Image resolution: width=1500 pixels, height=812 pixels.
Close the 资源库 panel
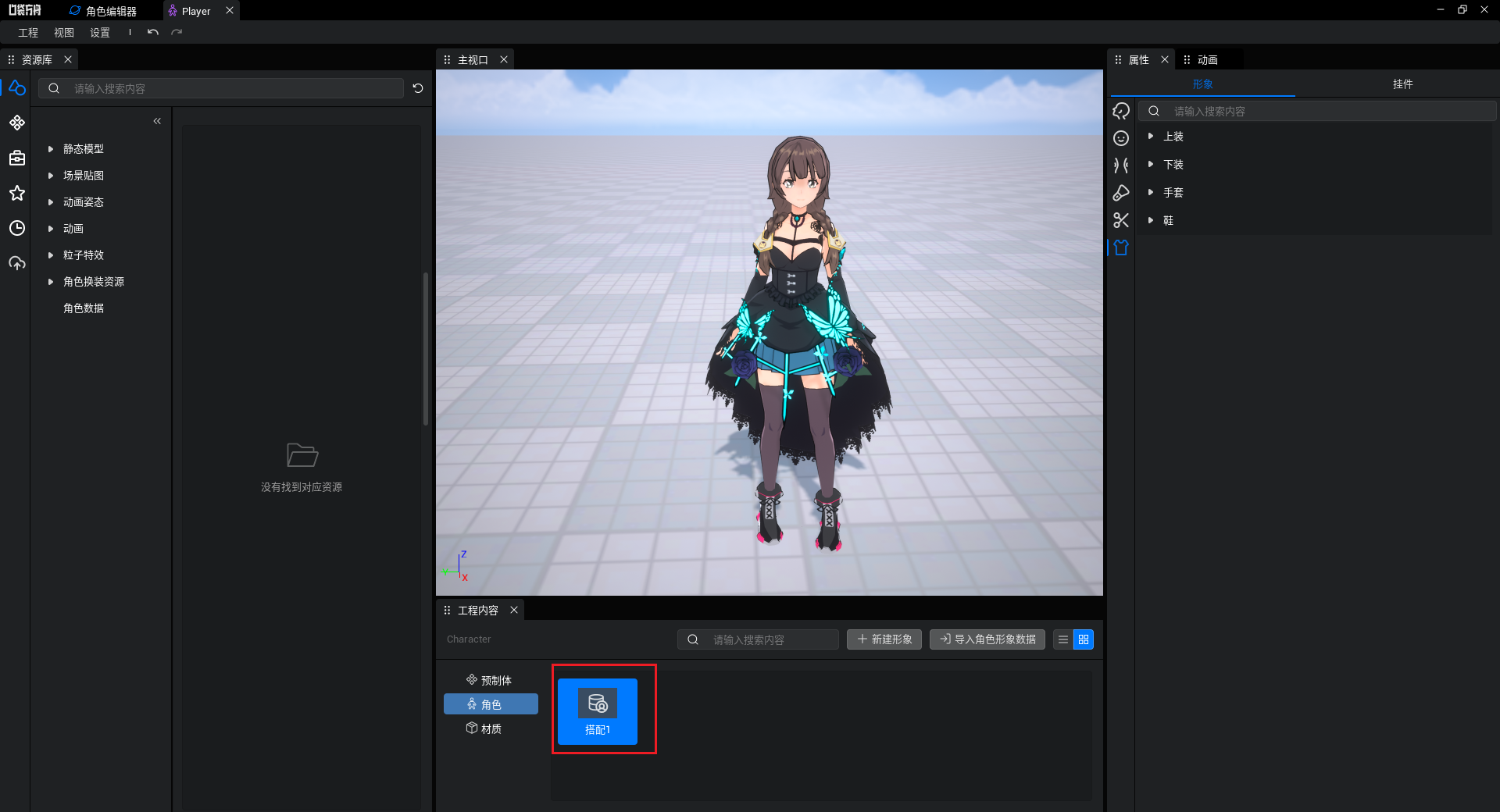coord(68,59)
